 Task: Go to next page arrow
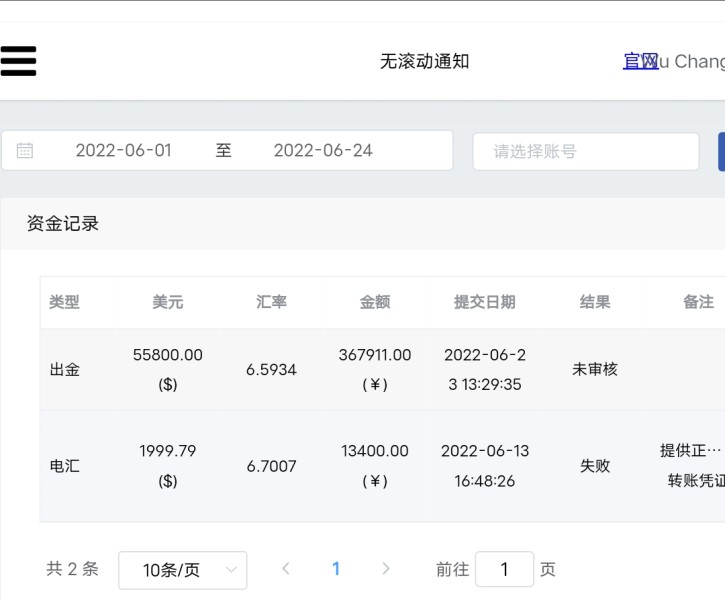pyautogui.click(x=386, y=569)
